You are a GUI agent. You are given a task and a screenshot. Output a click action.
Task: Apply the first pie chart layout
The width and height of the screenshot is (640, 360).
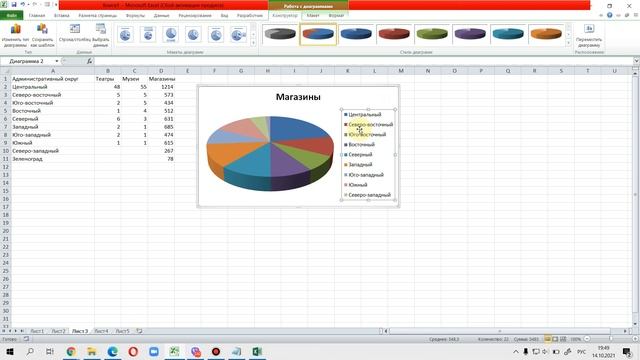[x=125, y=34]
